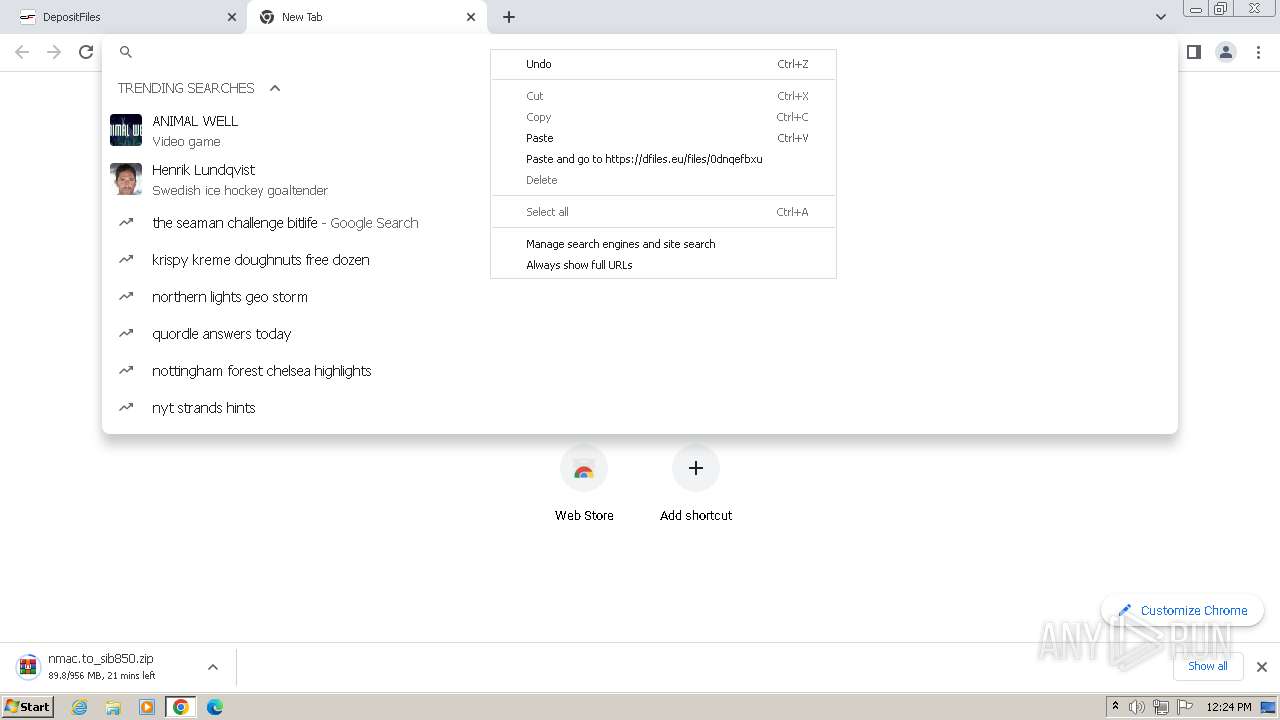1280x720 pixels.
Task: Select ANIMAL WELL trending suggestion
Action: click(640, 130)
